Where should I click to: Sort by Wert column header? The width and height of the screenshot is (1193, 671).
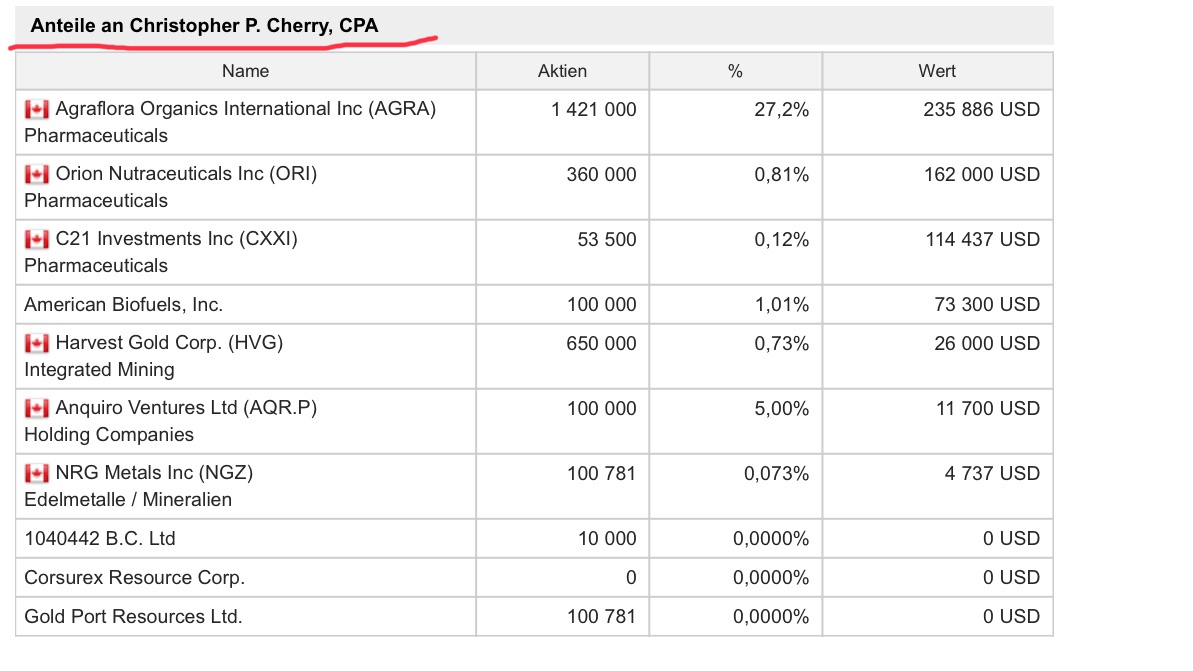coord(937,71)
